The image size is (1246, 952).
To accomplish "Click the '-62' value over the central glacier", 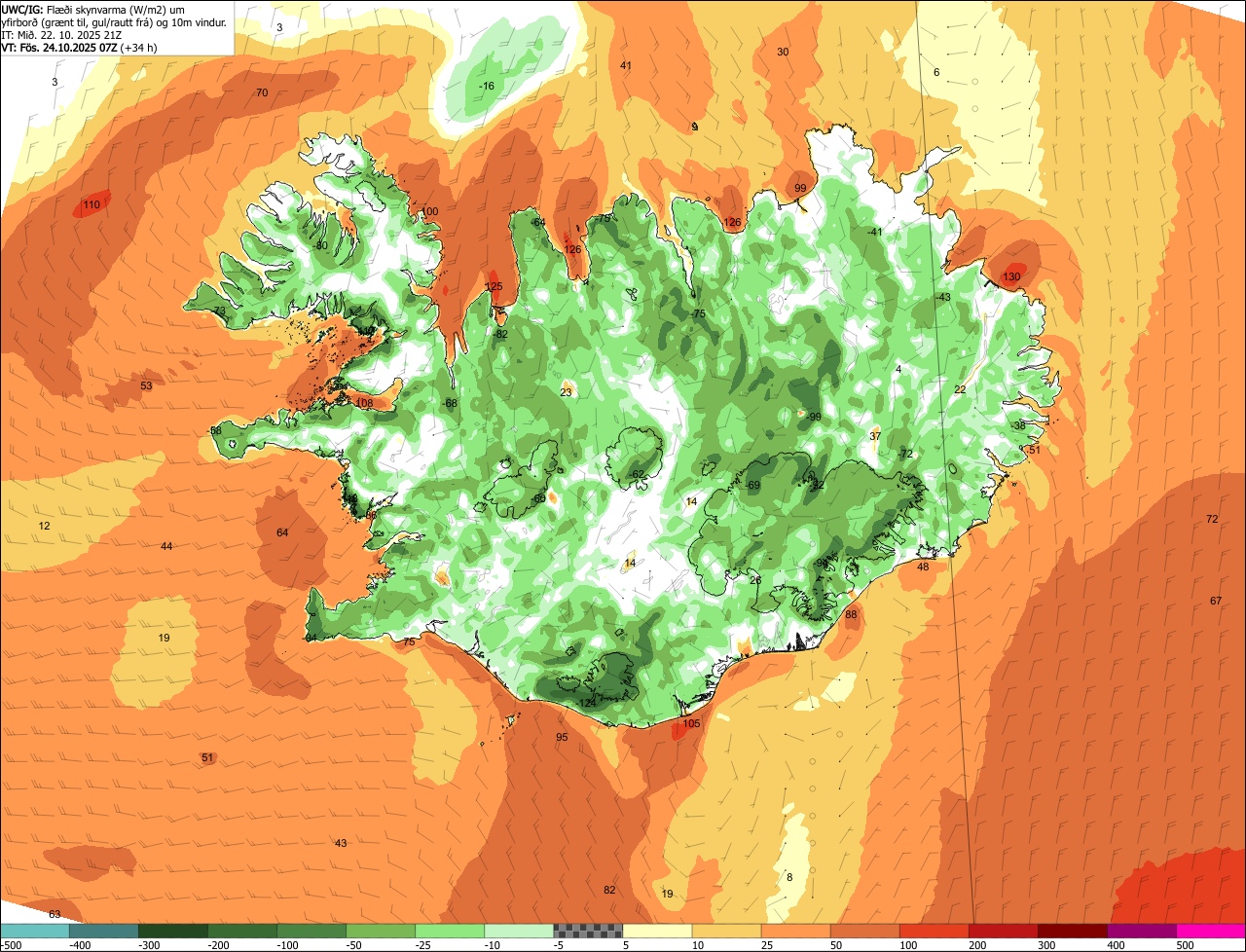I will point(637,475).
